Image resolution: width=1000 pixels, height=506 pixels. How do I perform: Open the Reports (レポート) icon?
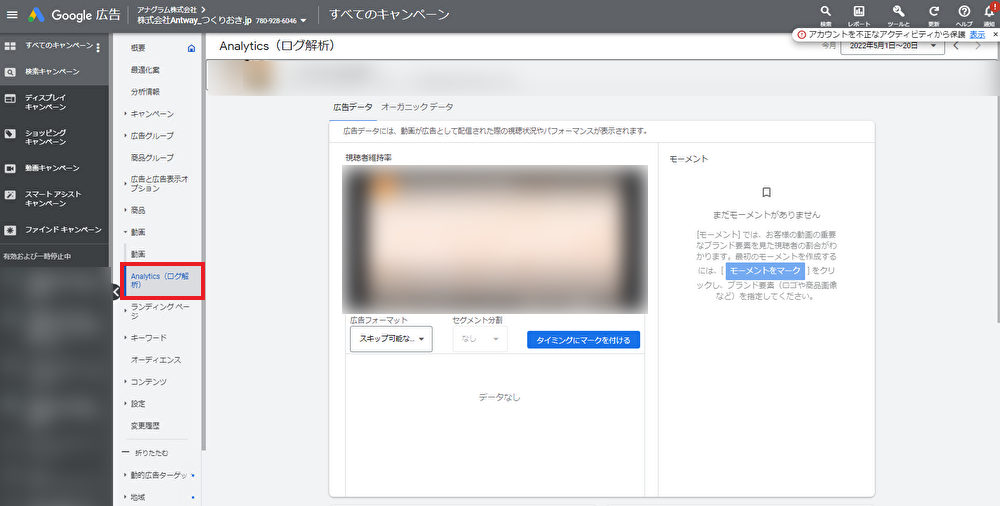click(x=859, y=12)
